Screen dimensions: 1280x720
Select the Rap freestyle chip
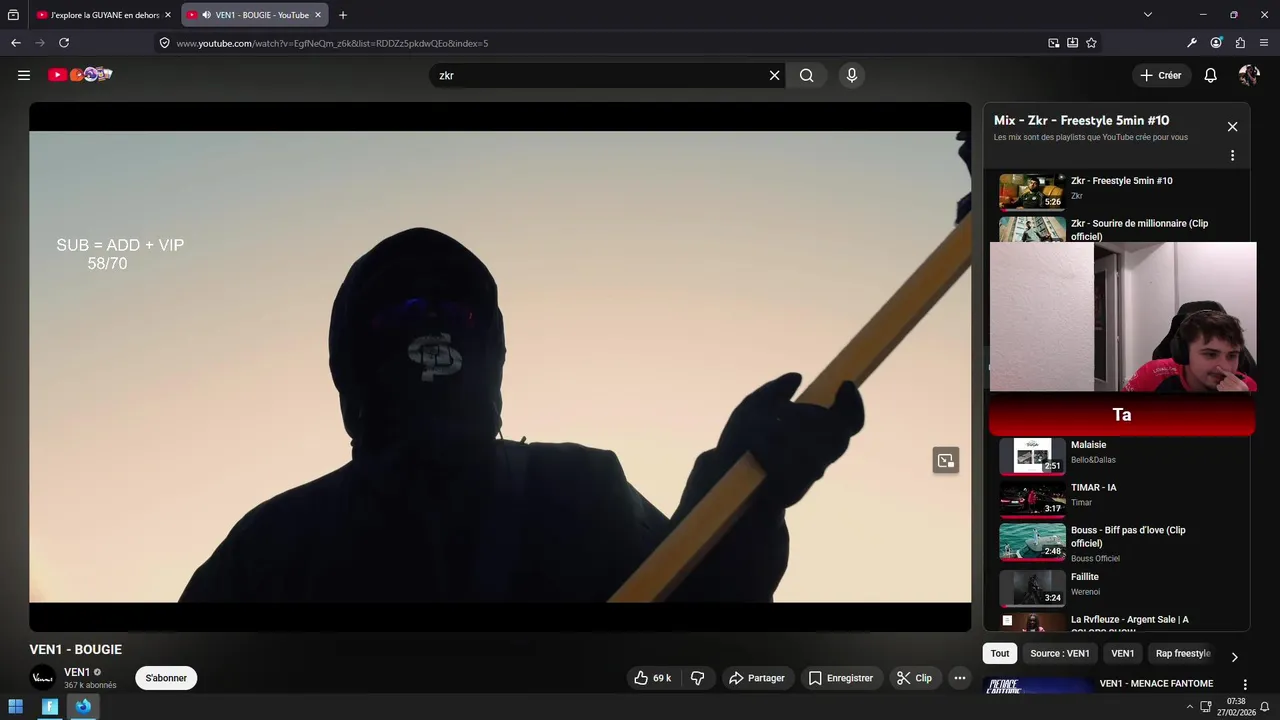tap(1183, 654)
